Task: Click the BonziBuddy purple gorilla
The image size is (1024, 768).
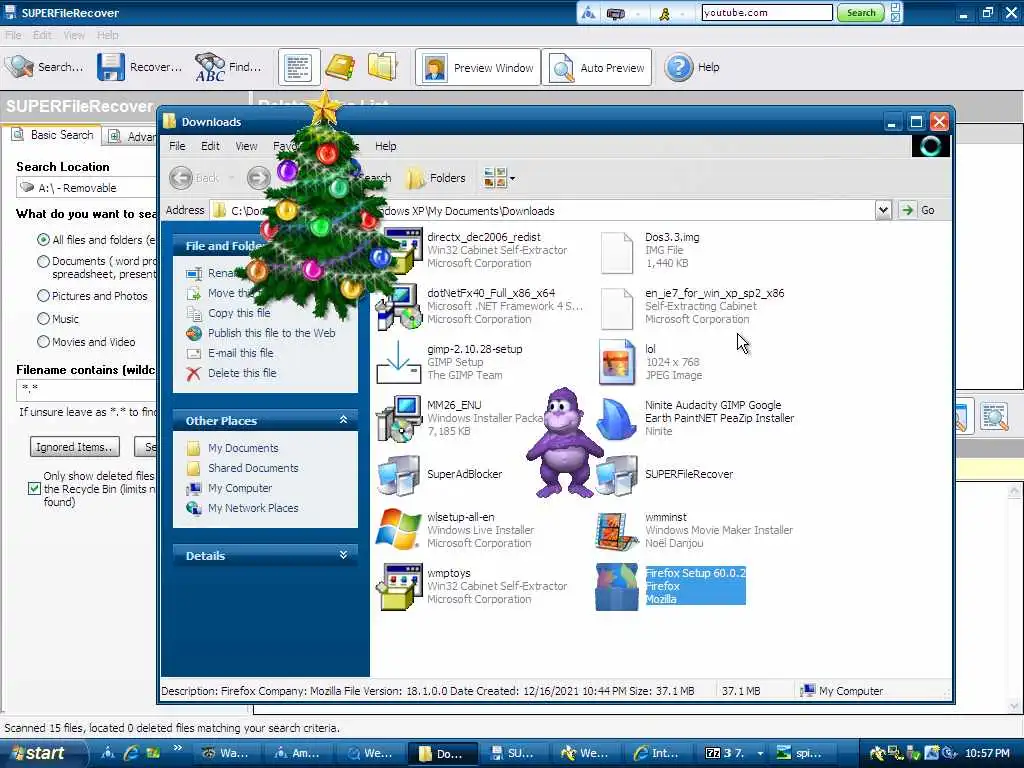Action: (564, 442)
